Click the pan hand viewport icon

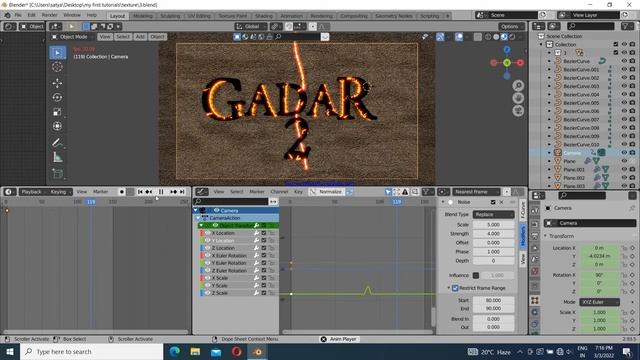click(518, 98)
